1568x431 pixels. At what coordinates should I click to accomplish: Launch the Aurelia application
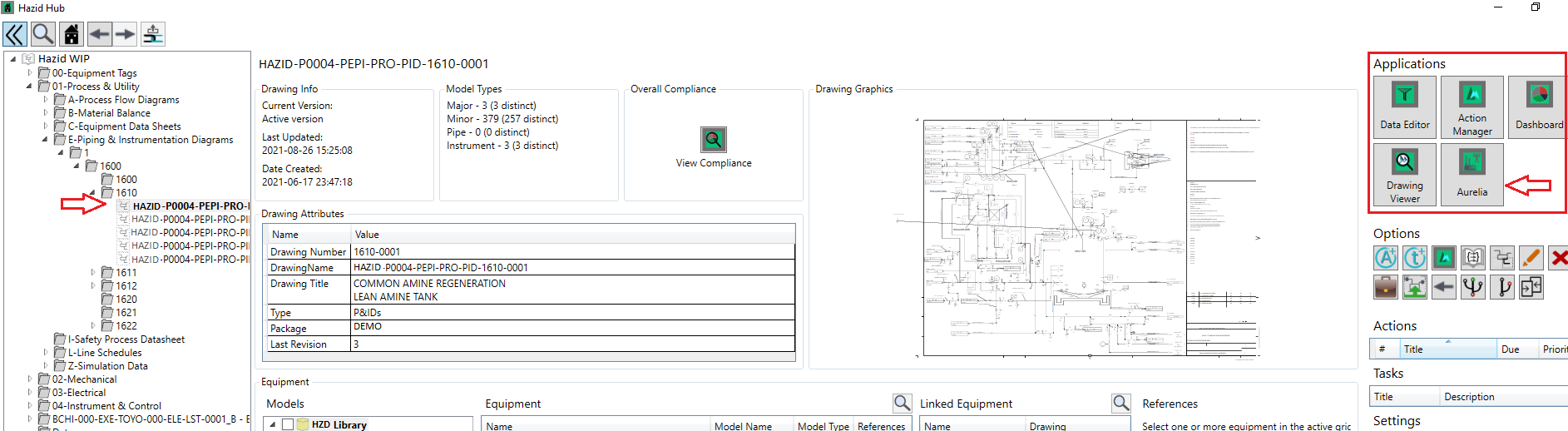pyautogui.click(x=1472, y=174)
